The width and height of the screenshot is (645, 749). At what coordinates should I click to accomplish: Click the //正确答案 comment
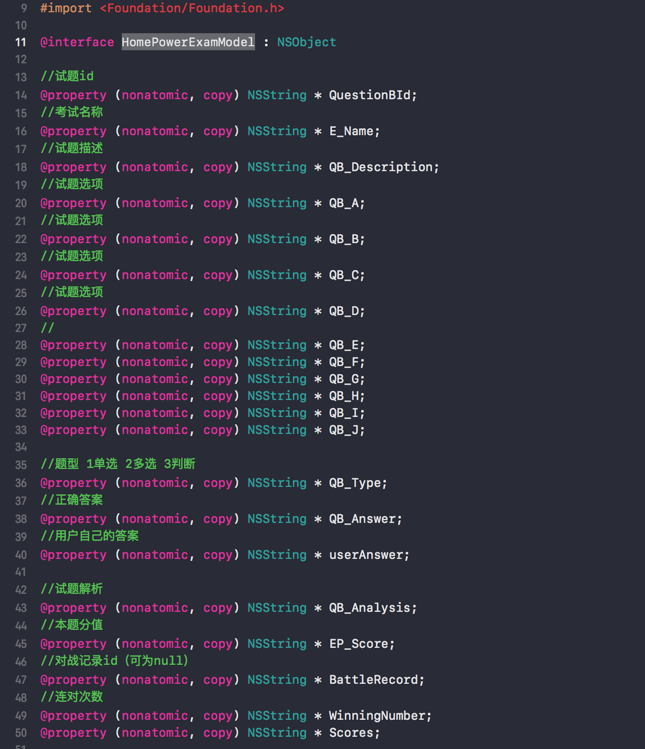[72, 500]
